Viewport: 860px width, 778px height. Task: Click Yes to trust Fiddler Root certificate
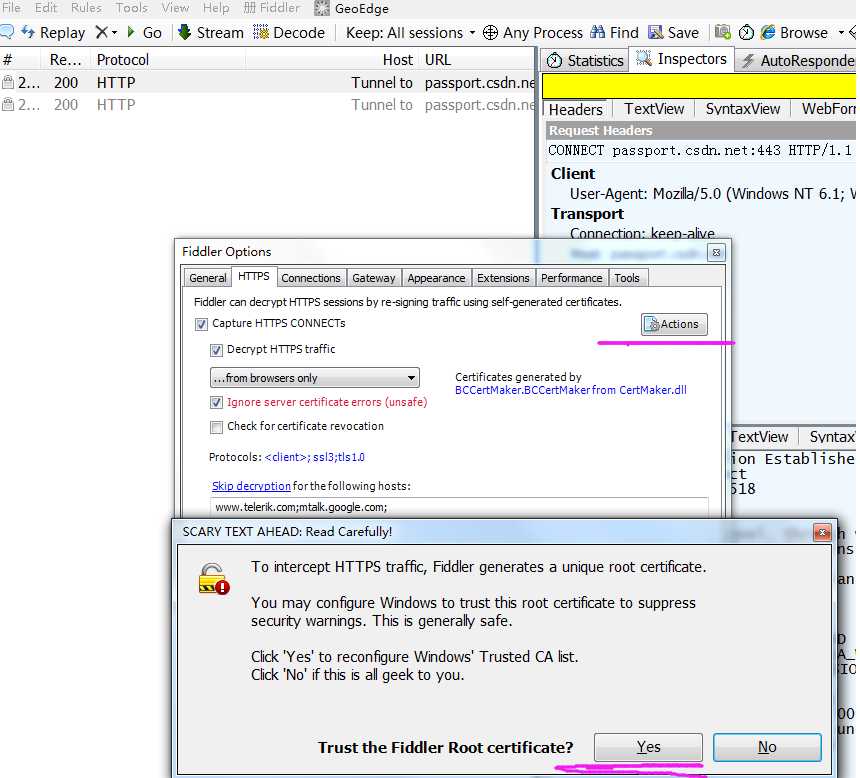[648, 747]
